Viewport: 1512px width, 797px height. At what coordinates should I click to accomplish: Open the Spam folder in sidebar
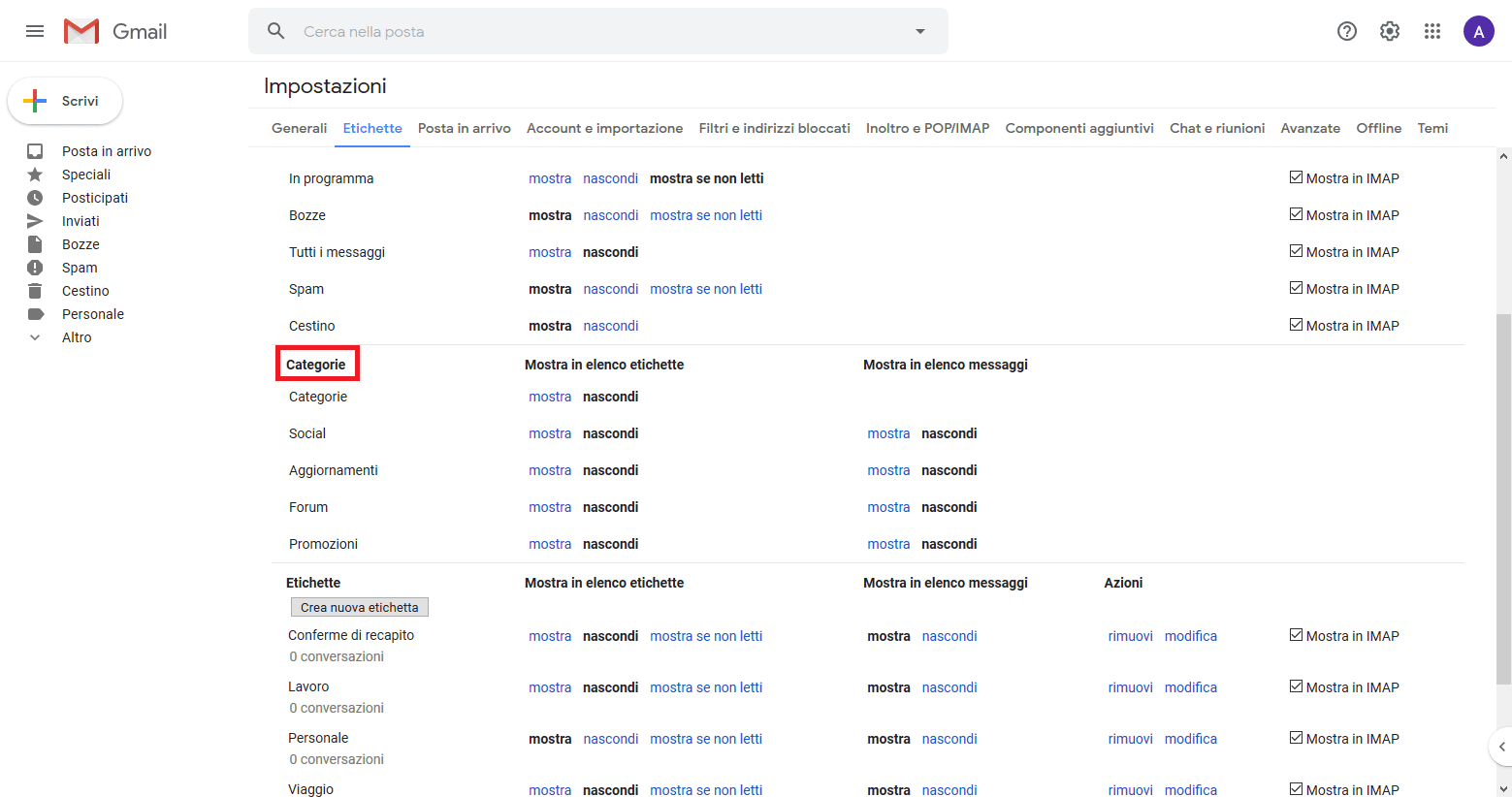point(80,268)
